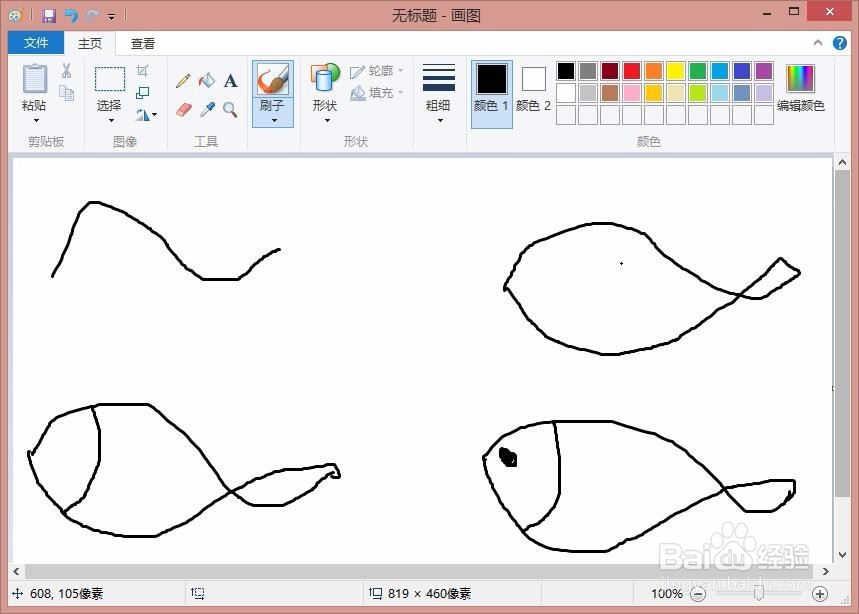Pick the yellow color swatch
Screen dimensions: 859x614
[x=675, y=71]
